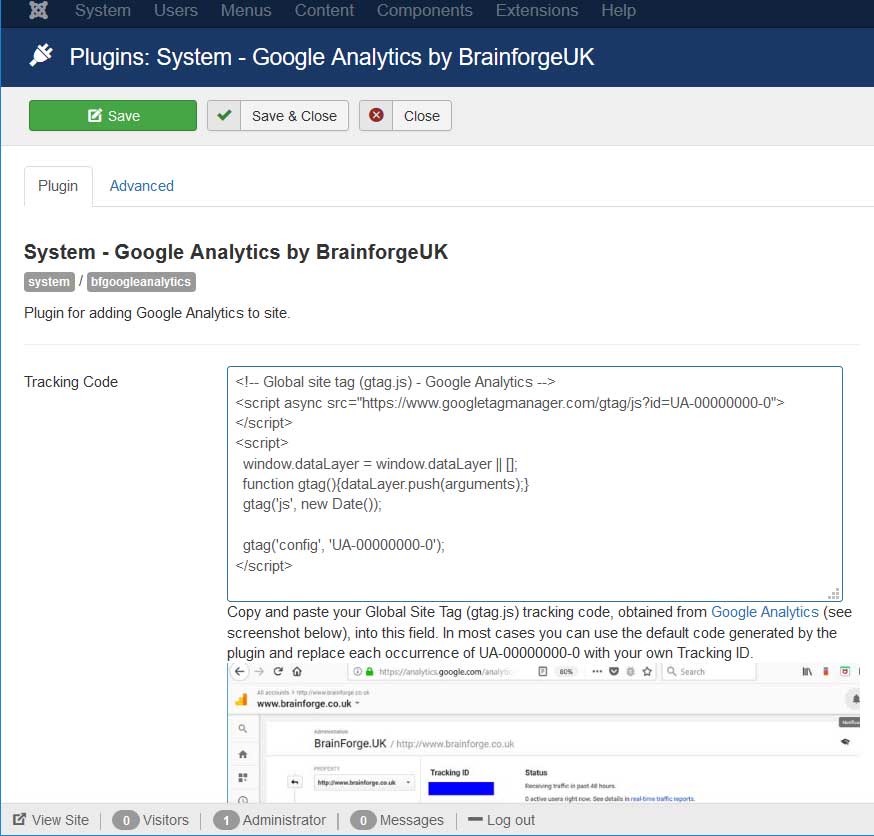Click the 'system' label badge
This screenshot has height=836, width=874.
coord(49,281)
